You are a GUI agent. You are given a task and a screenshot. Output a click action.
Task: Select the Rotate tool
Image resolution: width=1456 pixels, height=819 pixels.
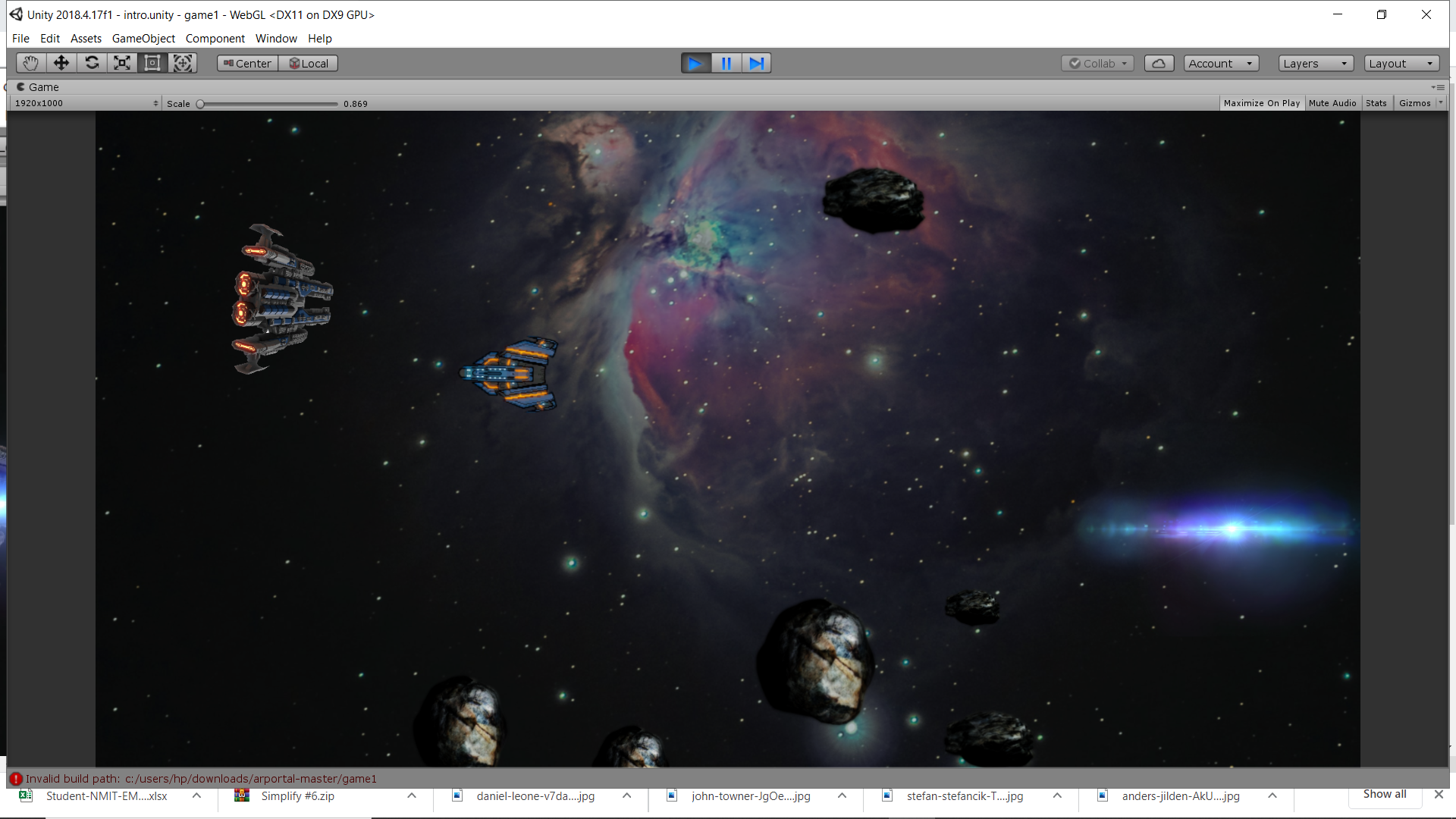[x=92, y=63]
